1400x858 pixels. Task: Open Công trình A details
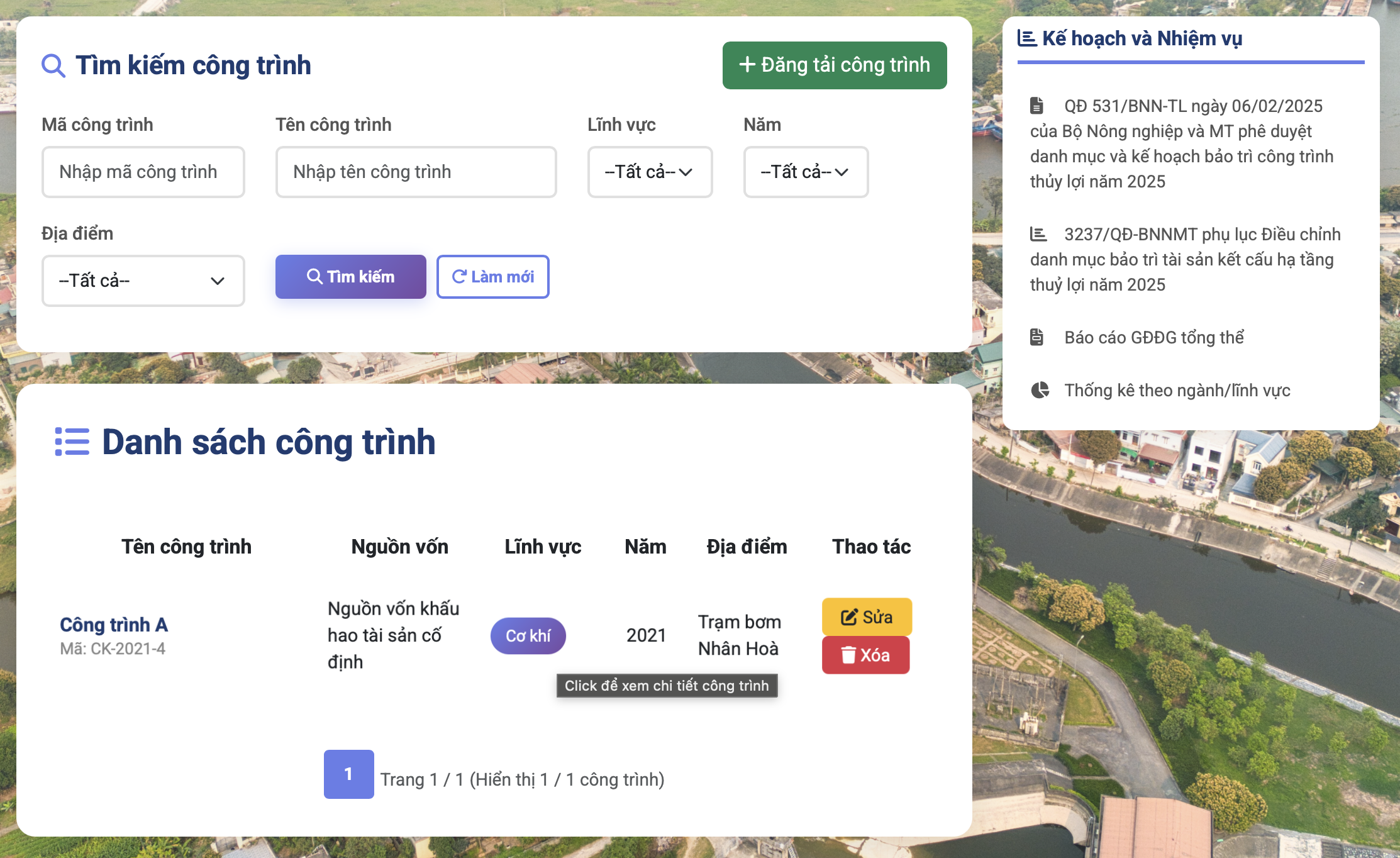pyautogui.click(x=114, y=625)
